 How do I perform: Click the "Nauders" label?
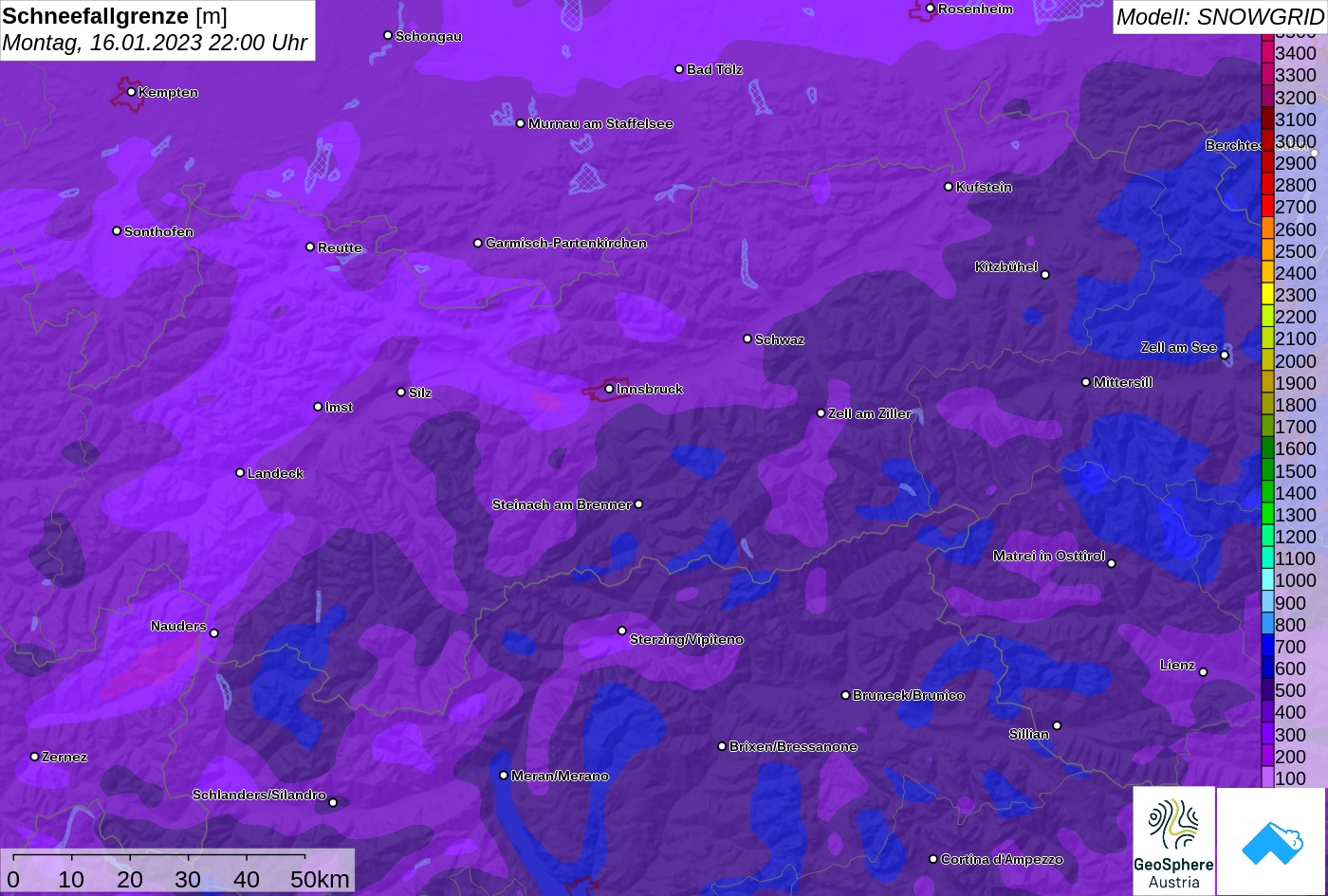[x=178, y=626]
